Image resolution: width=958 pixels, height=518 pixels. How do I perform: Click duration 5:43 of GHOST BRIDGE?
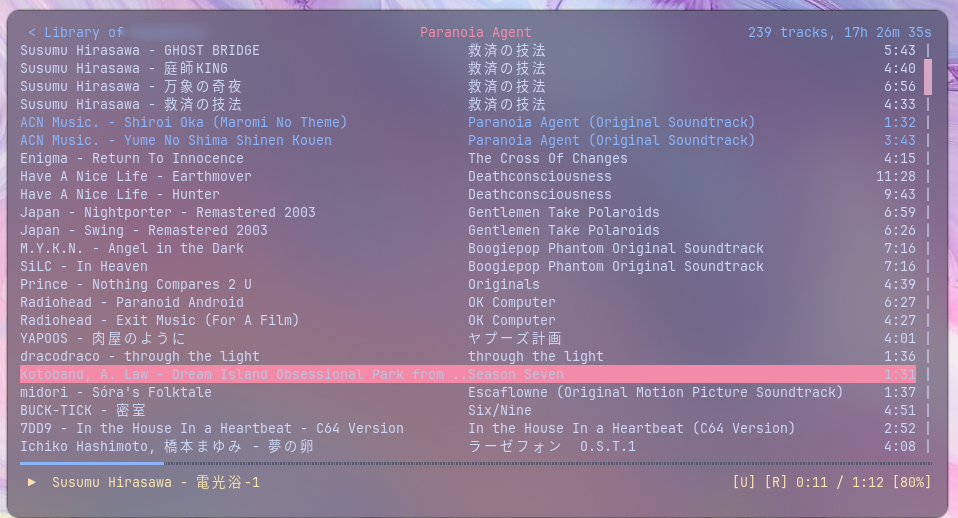pos(899,50)
